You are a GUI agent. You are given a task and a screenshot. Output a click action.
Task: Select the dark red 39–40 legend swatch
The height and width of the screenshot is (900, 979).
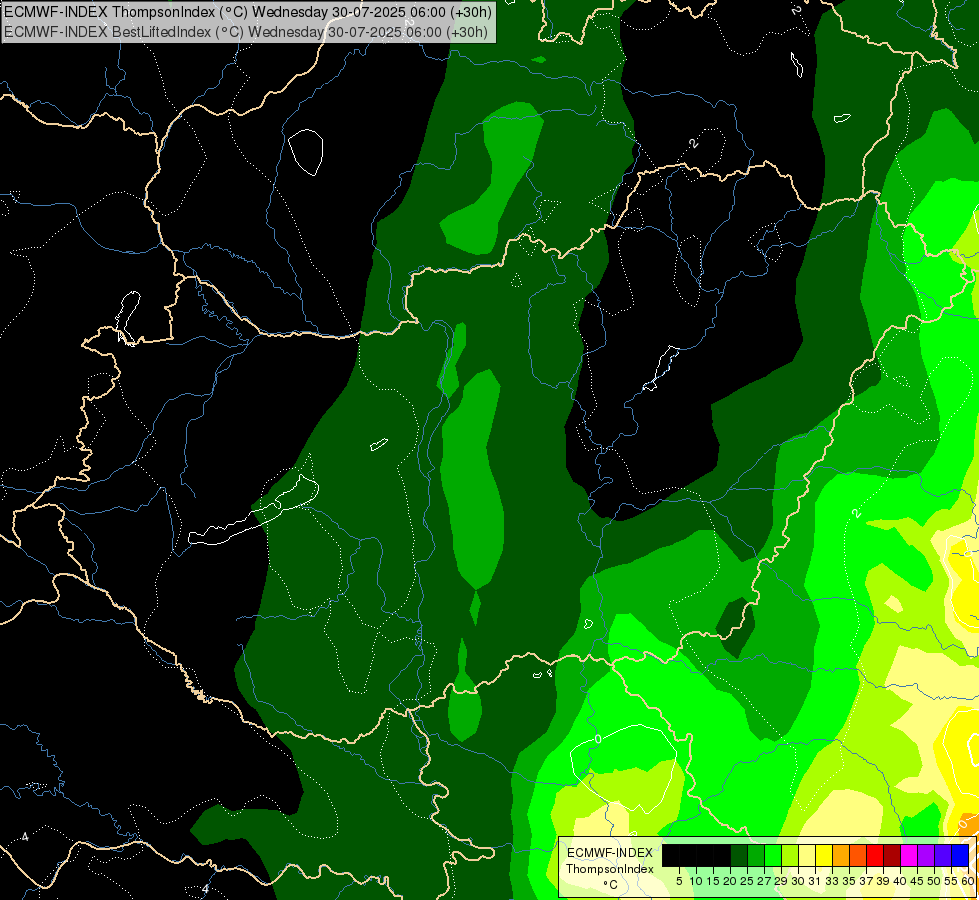click(892, 855)
